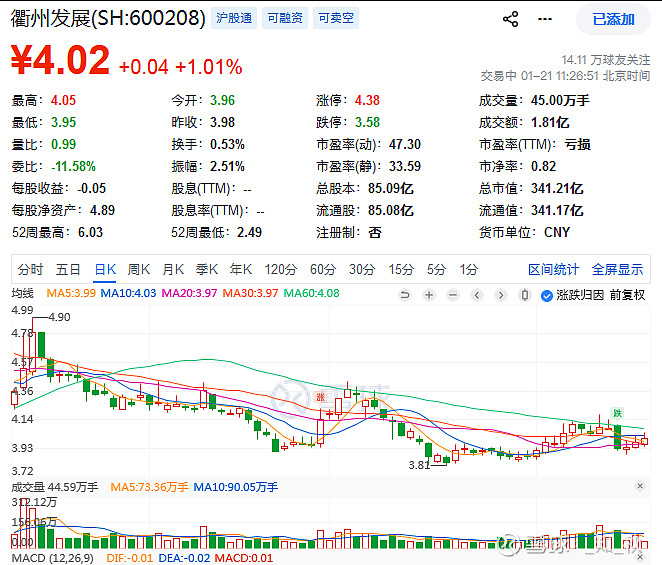The image size is (662, 565).
Task: Select the 周K tab
Action: [139, 269]
